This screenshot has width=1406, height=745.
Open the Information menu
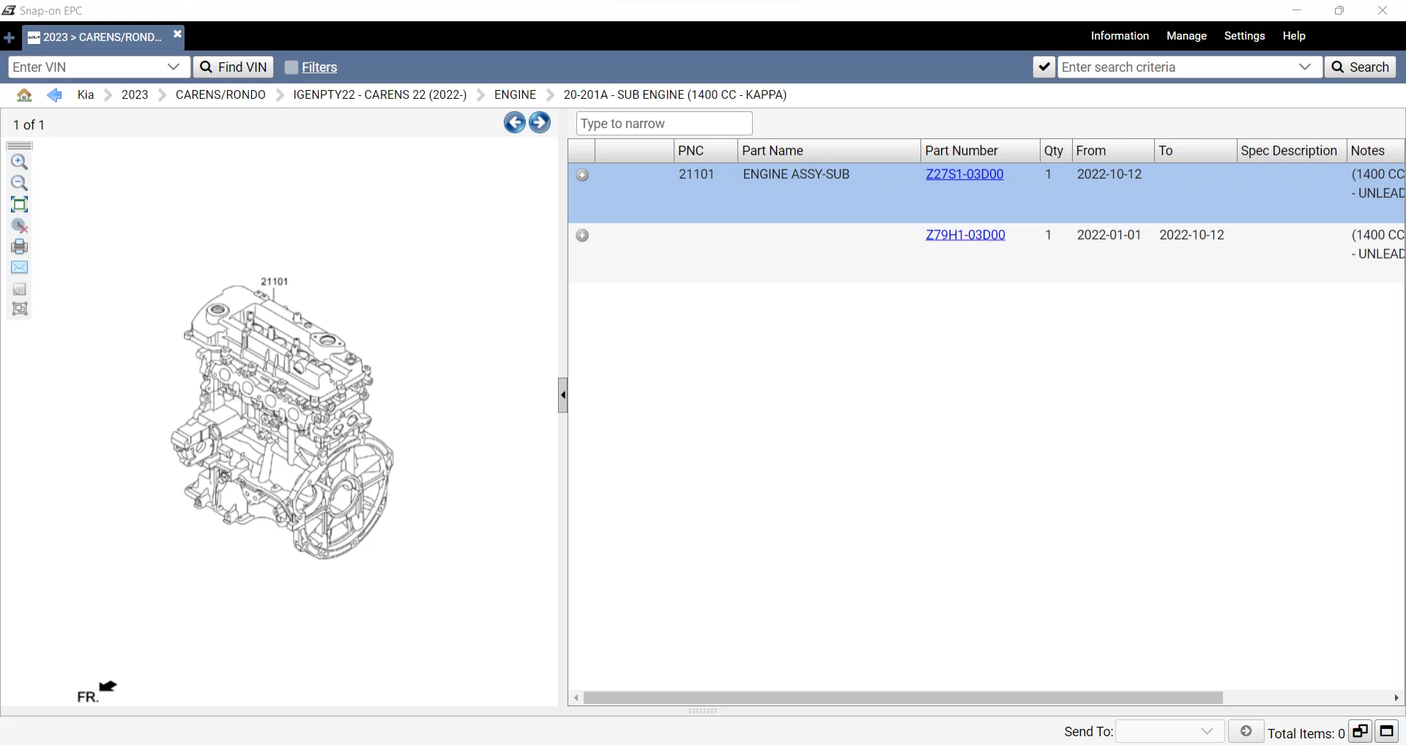[x=1119, y=36]
